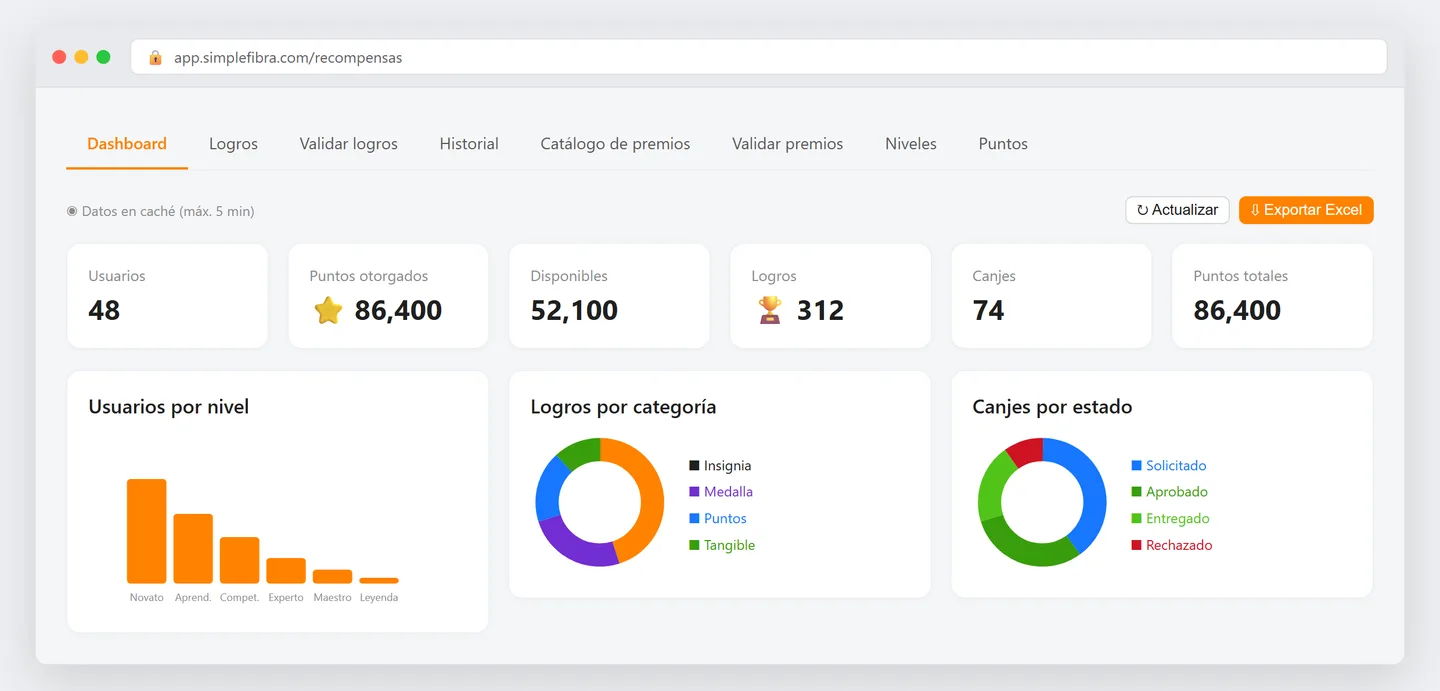1440x691 pixels.
Task: Click the Aprend. bar in the chart
Action: point(193,549)
